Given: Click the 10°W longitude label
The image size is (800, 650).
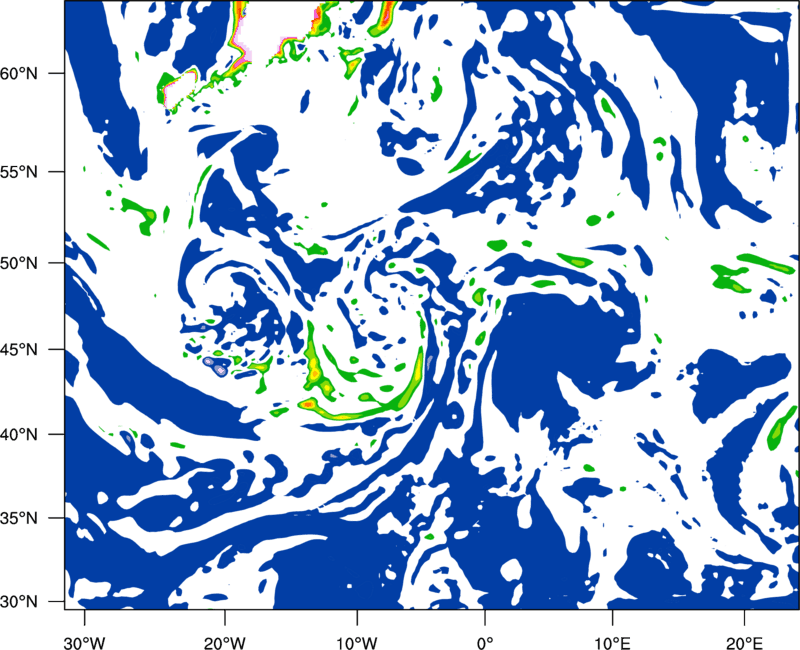Looking at the screenshot, I should coord(357,643).
